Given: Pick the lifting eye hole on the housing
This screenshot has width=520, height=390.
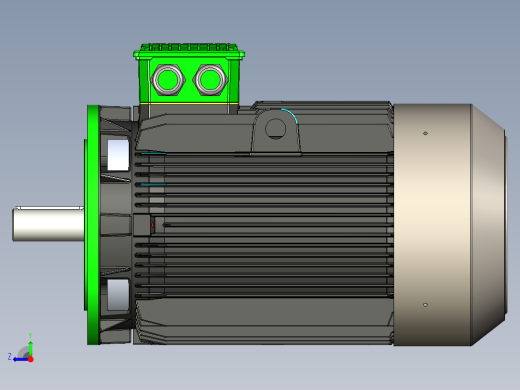Looking at the screenshot, I should pos(275,129).
